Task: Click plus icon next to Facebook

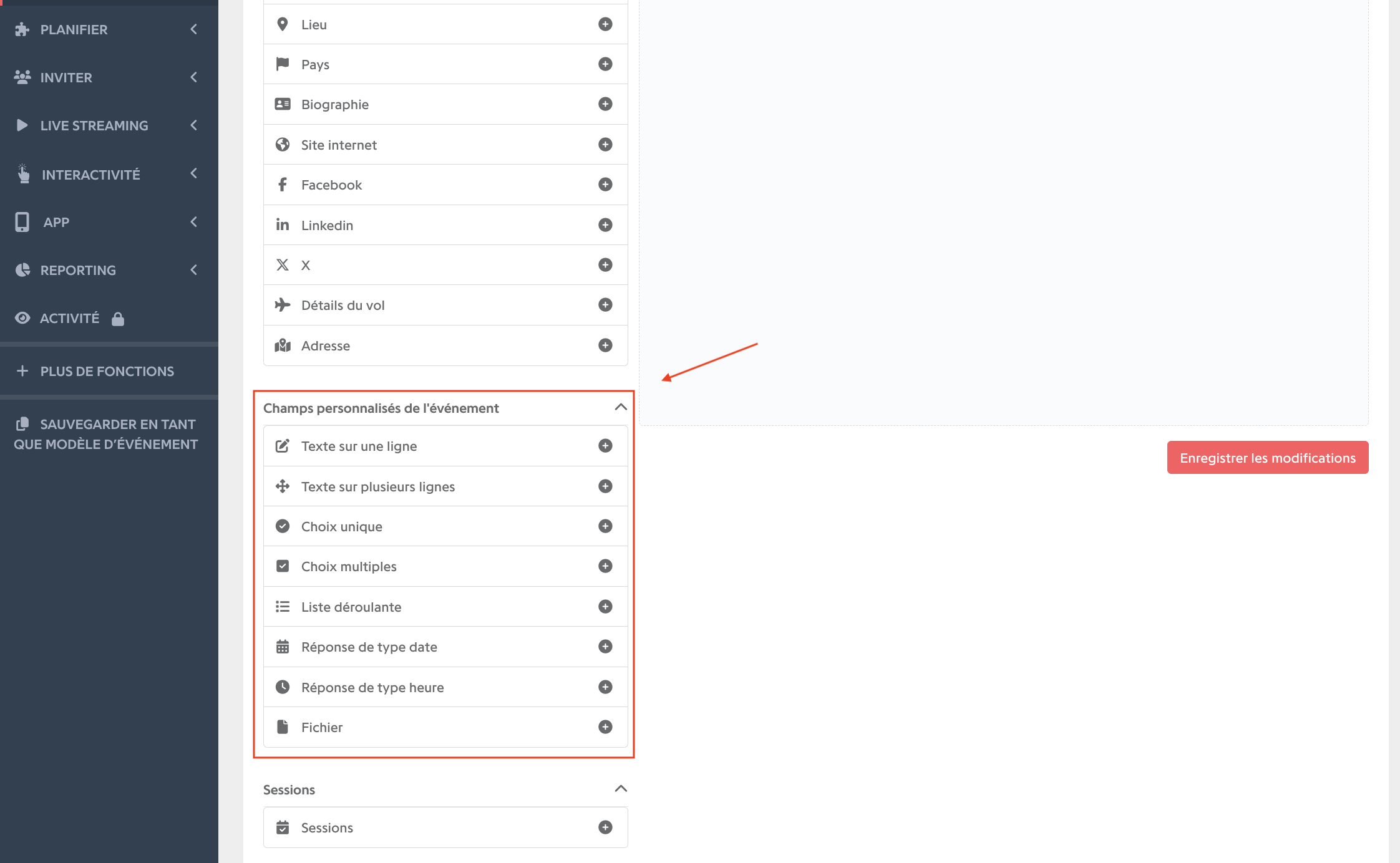Action: (x=605, y=185)
